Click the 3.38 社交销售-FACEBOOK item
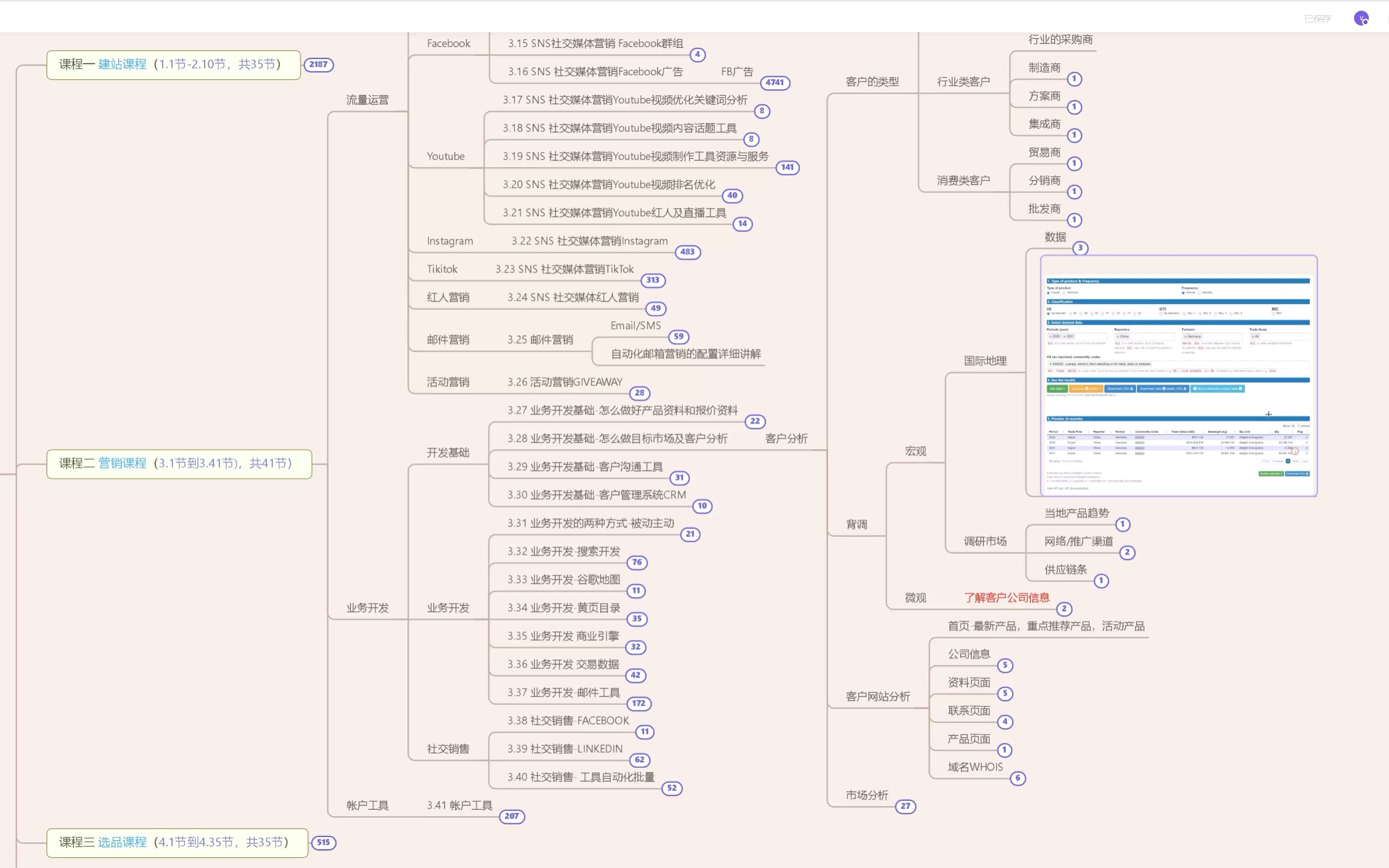The height and width of the screenshot is (868, 1389). point(568,720)
